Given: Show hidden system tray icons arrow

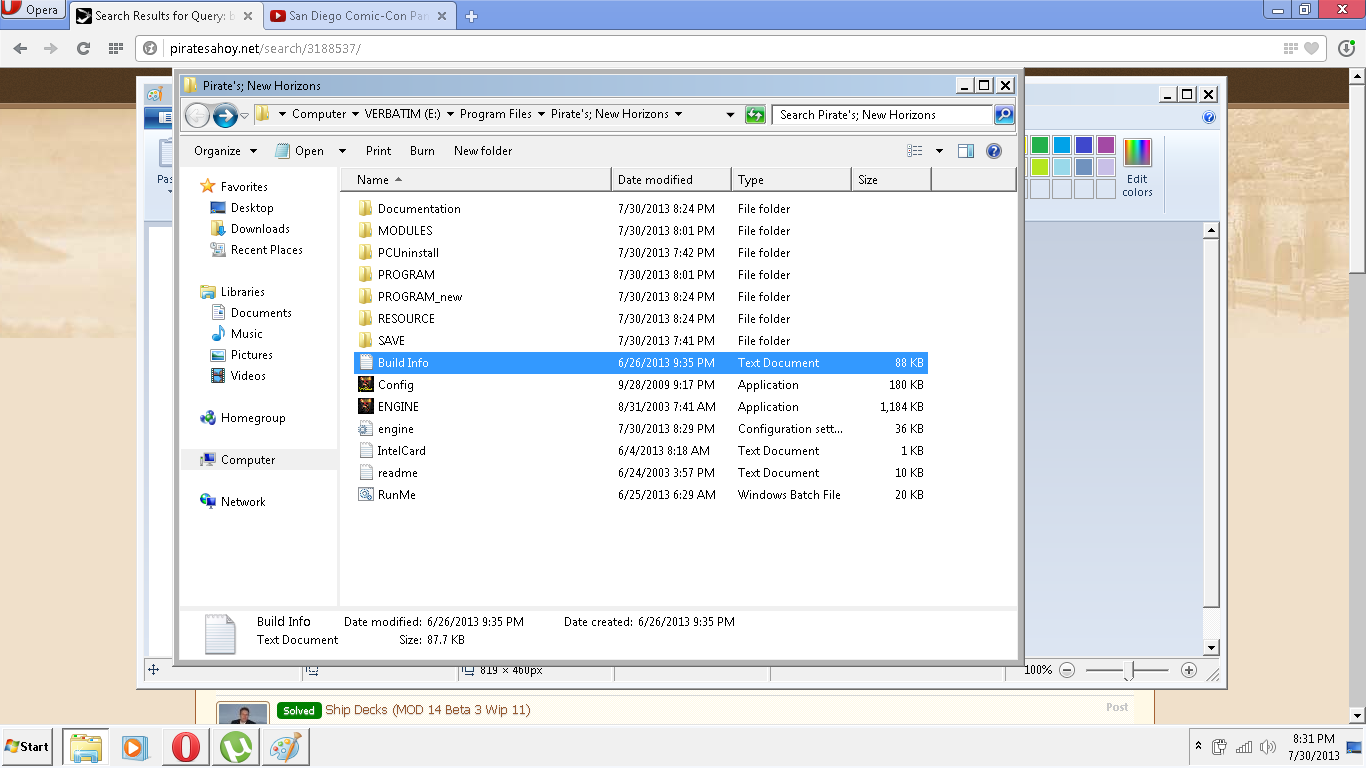Looking at the screenshot, I should 1198,747.
